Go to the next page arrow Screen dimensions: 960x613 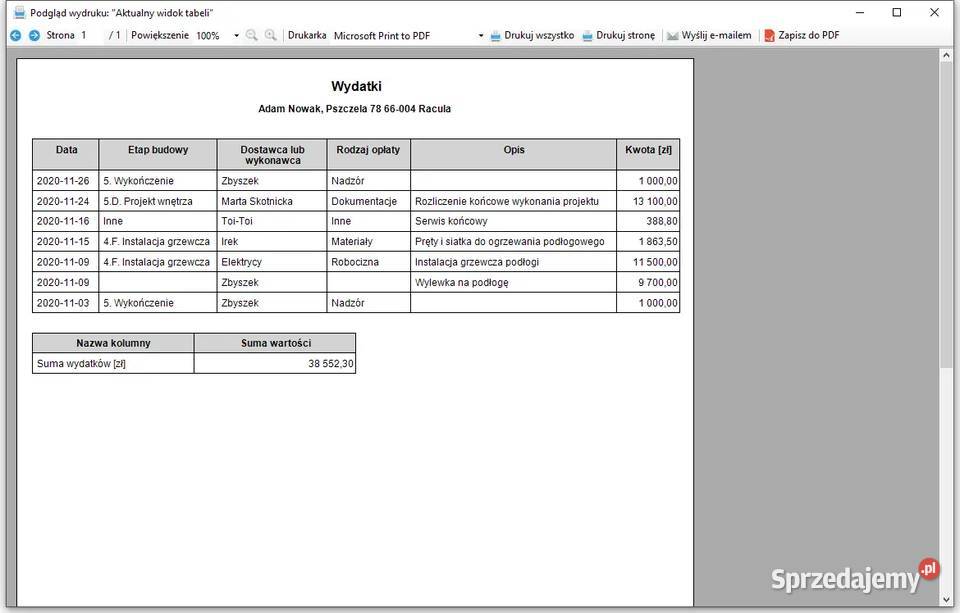click(34, 35)
